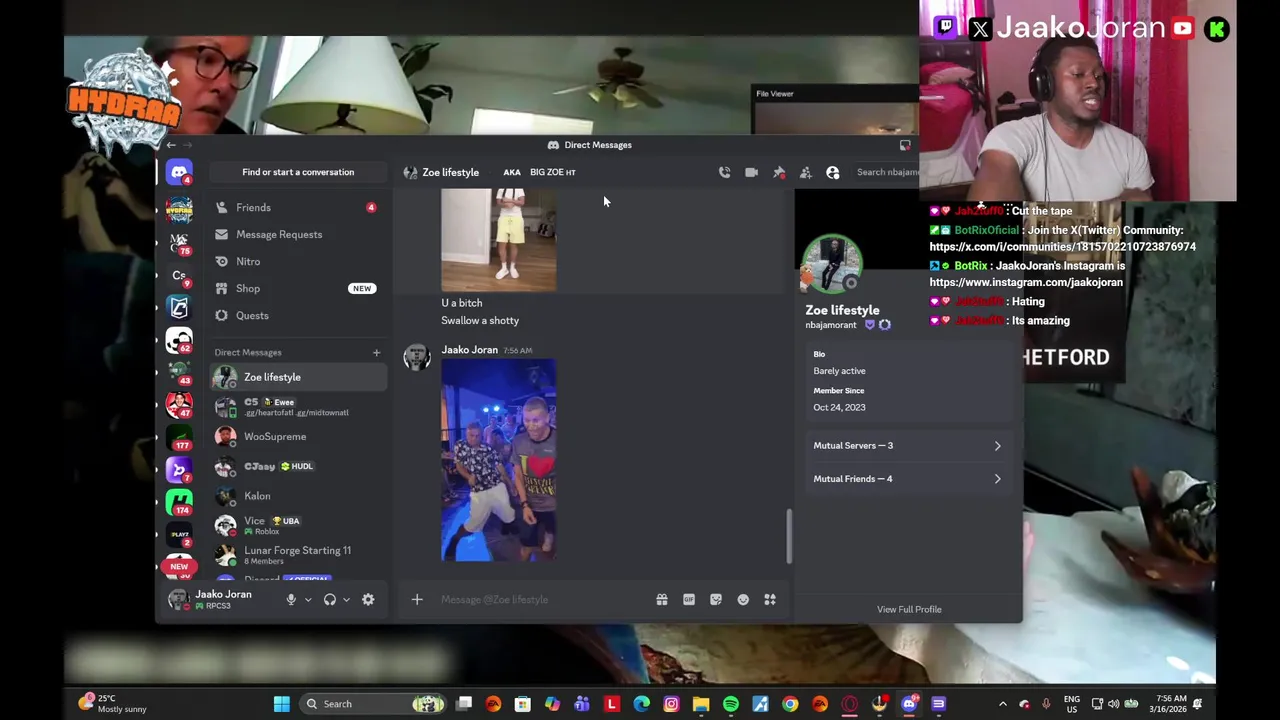Select Zoe lifestyle direct message
Viewport: 1280px width, 720px height.
tap(297, 377)
